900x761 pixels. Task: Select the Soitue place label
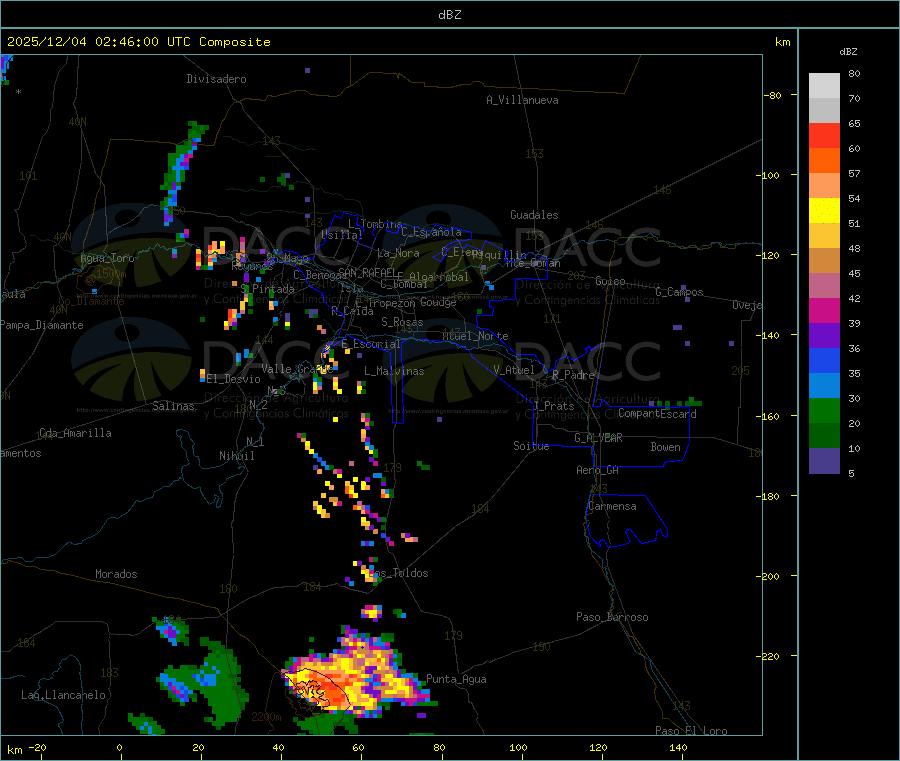tap(532, 446)
